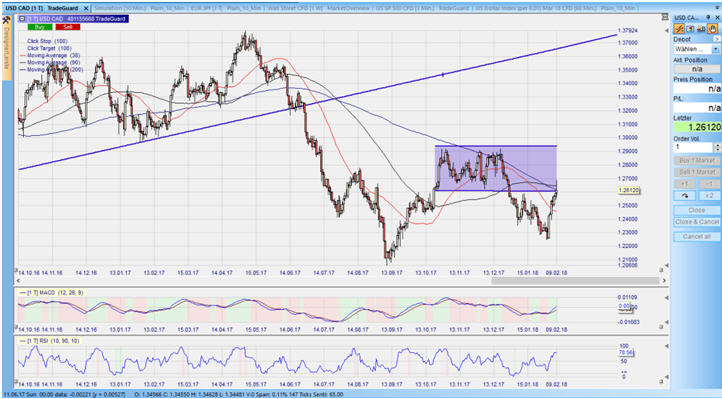Click the 09.02.18 date label on main chart
The image size is (722, 399).
556,273
